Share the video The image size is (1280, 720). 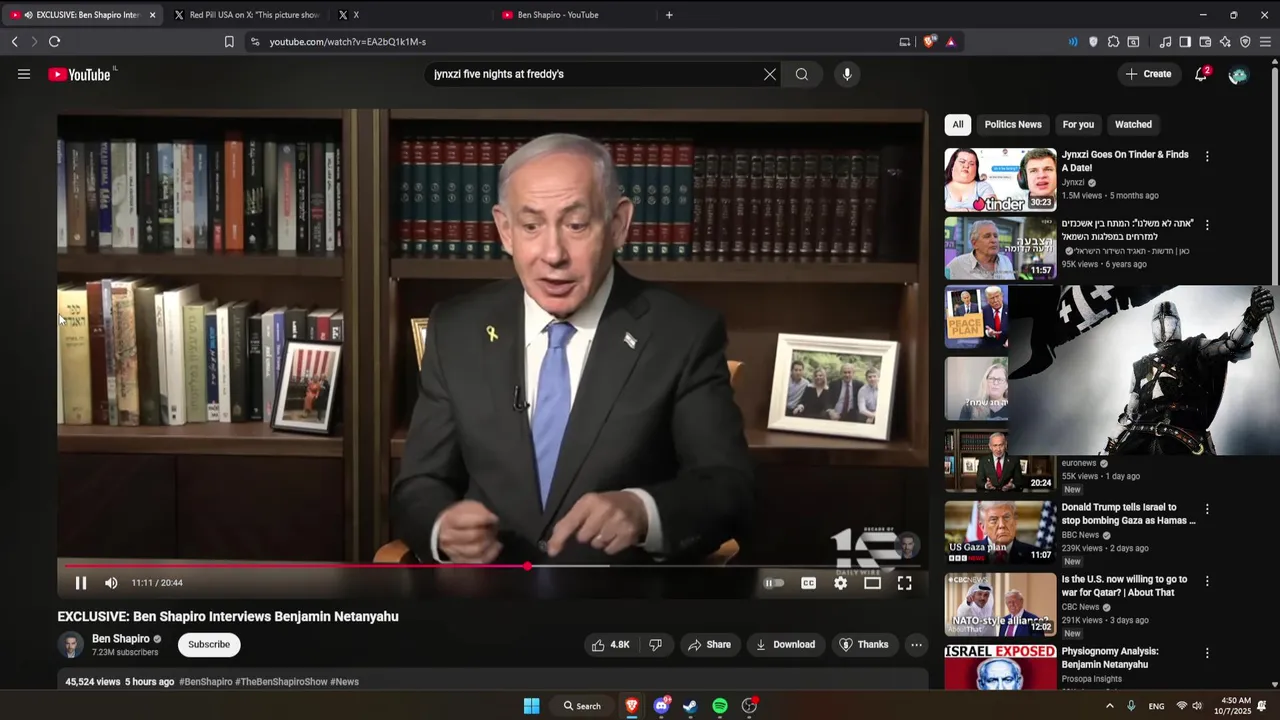click(x=709, y=645)
